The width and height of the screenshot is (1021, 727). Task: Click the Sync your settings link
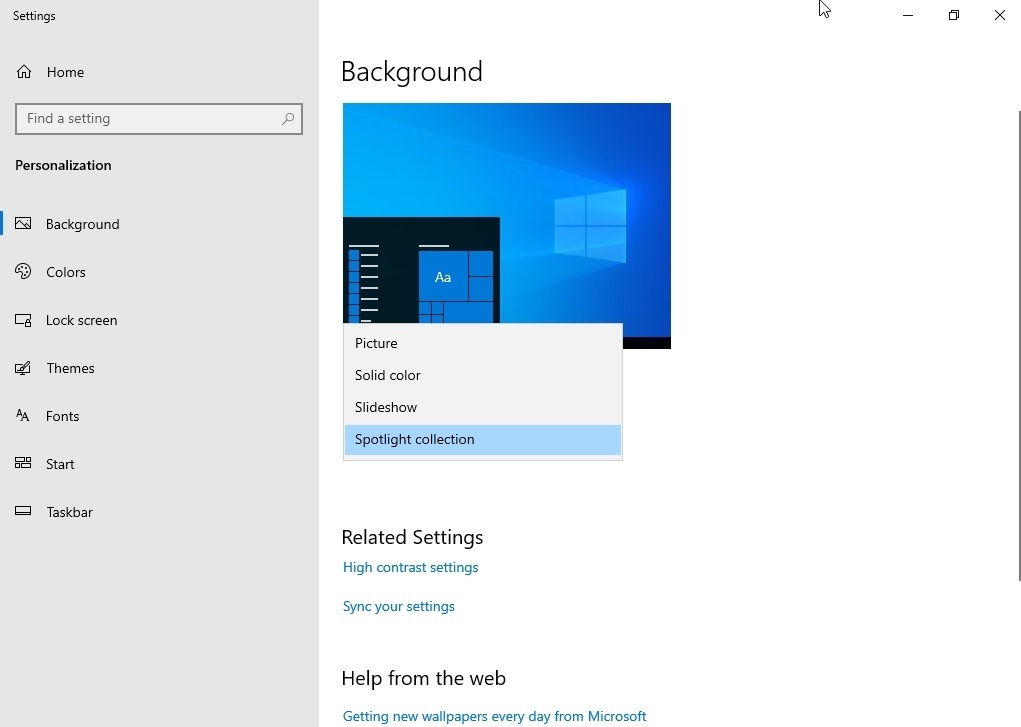tap(398, 606)
